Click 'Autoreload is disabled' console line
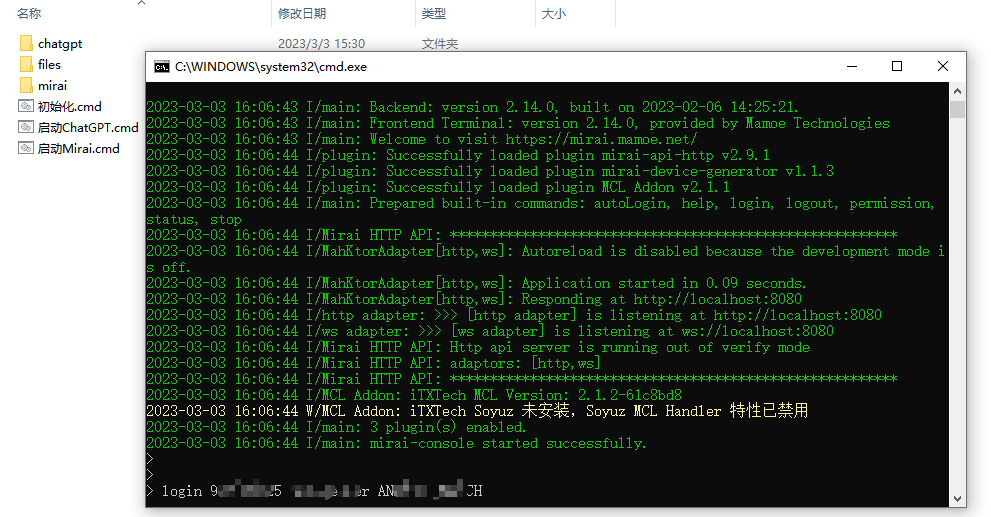 click(545, 259)
